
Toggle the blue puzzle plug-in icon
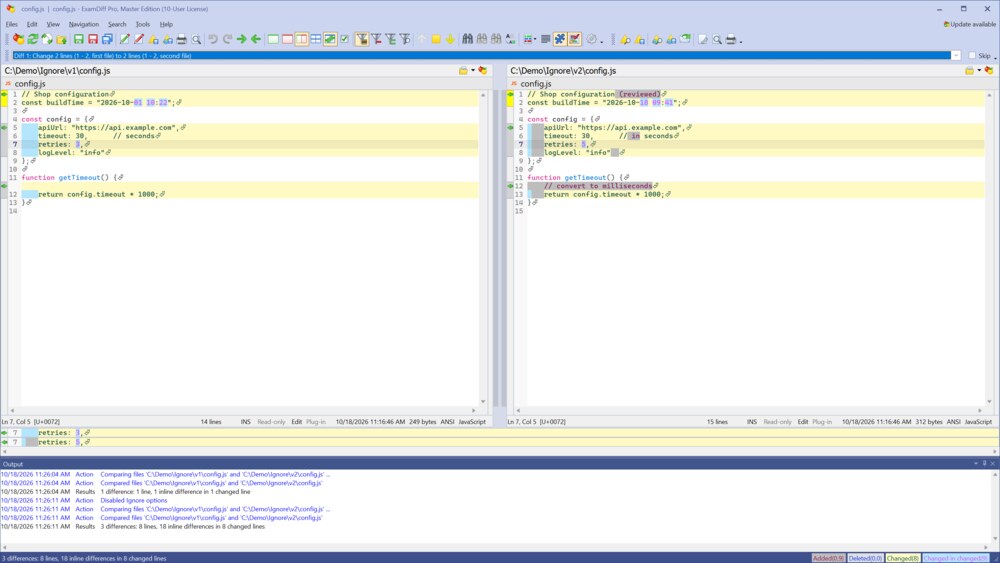559,40
